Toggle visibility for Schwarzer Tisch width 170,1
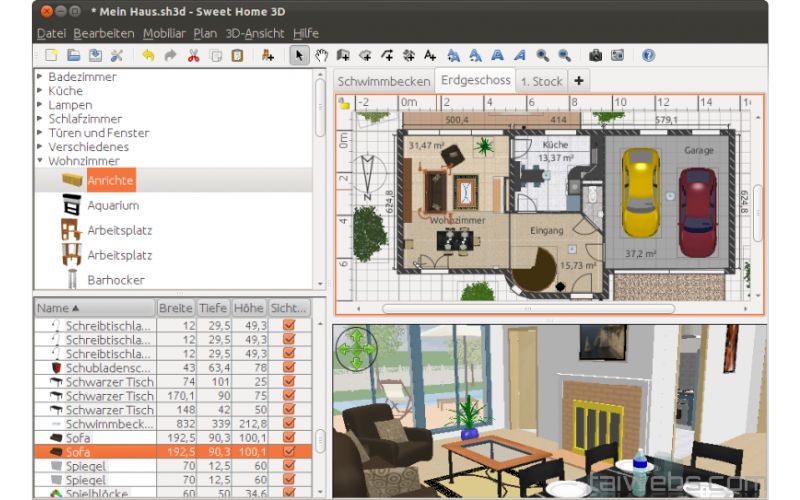This screenshot has height=500, width=800. tap(289, 395)
